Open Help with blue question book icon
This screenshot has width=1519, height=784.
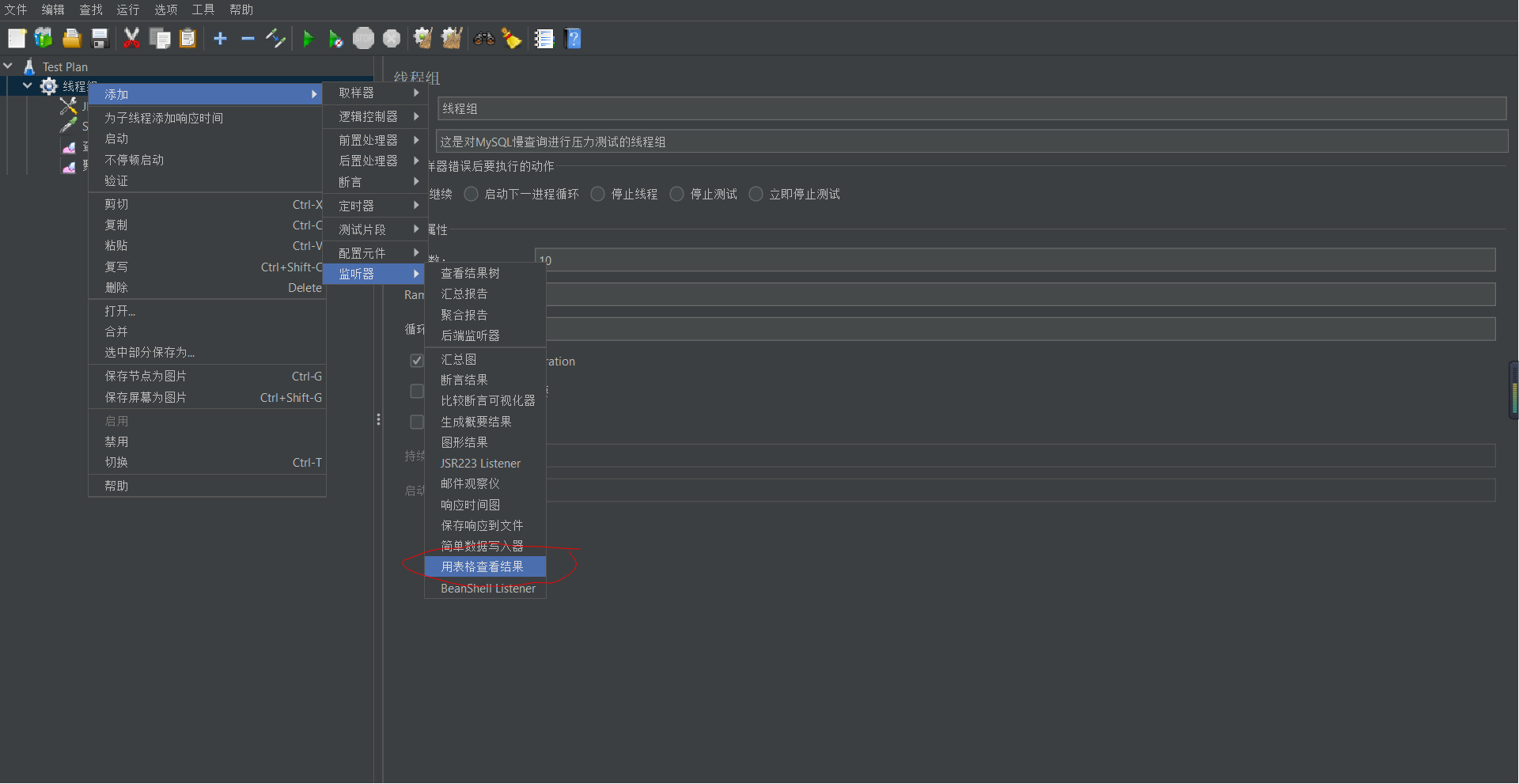coord(574,38)
